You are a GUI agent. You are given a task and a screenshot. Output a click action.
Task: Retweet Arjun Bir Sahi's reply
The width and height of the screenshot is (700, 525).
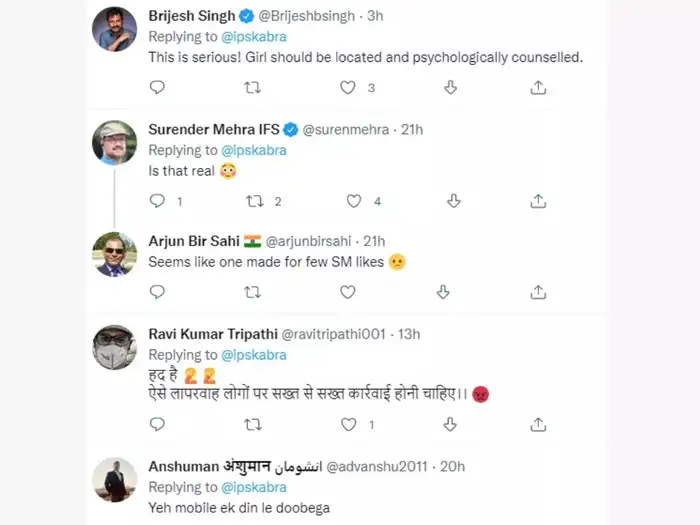252,292
